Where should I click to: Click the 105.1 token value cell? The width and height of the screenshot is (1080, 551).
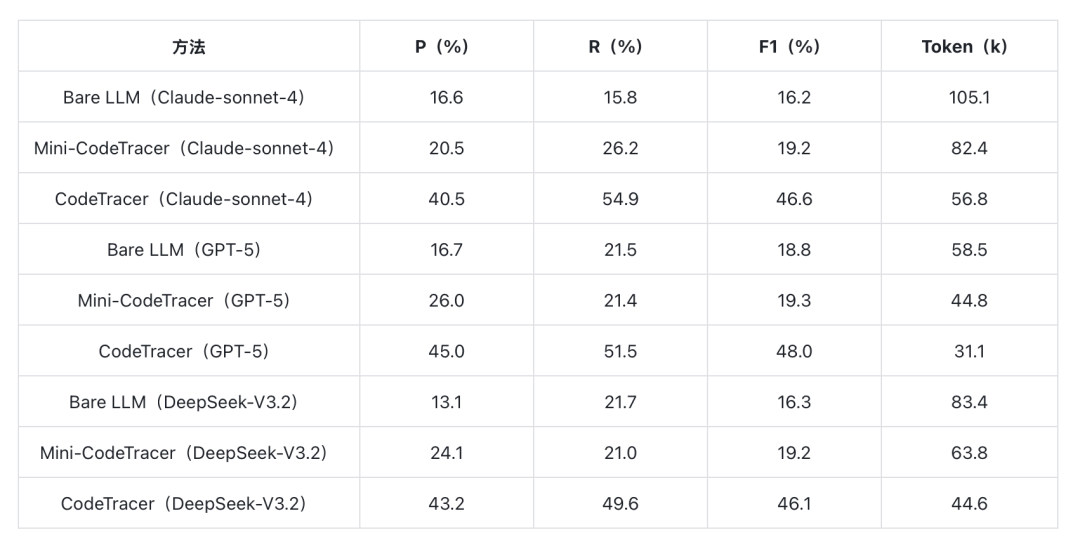click(968, 98)
